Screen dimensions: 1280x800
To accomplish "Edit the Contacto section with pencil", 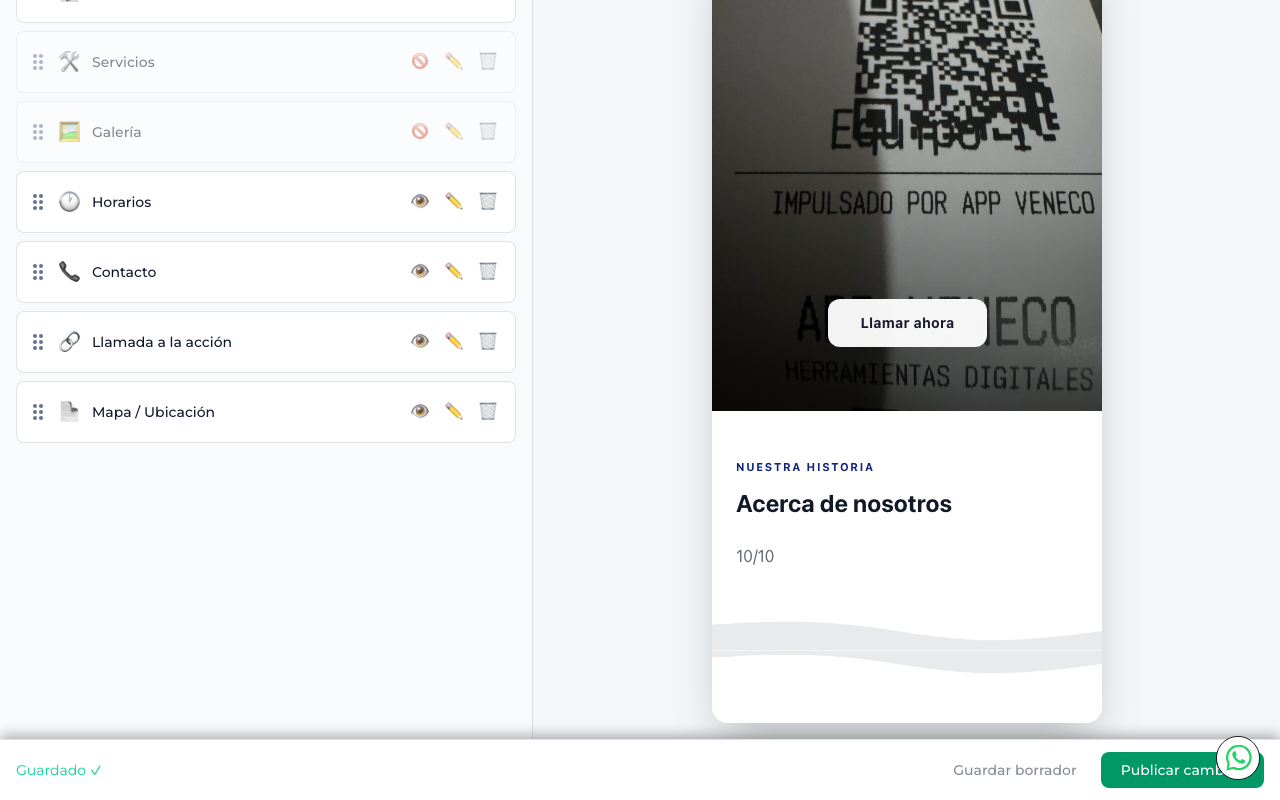I will pos(454,271).
